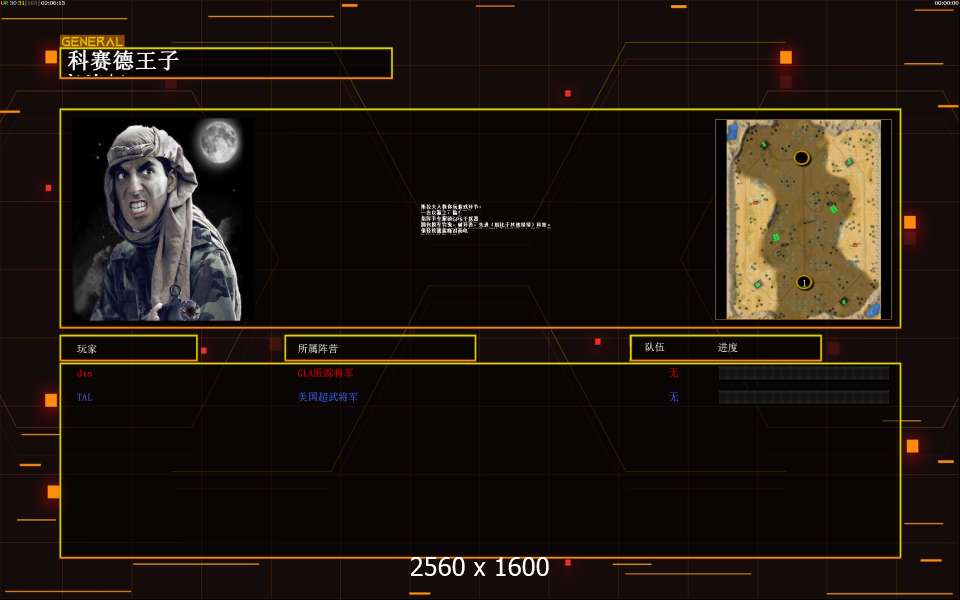Screen dimensions: 960x600
Task: Select the 玩家 column header
Action: tap(128, 348)
